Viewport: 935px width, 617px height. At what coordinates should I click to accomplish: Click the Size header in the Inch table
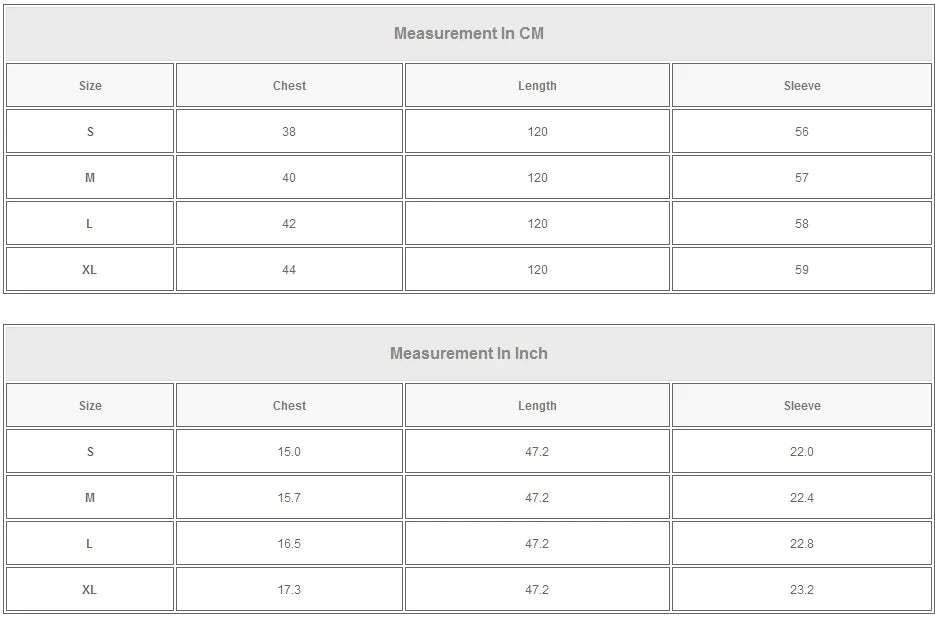click(x=90, y=406)
